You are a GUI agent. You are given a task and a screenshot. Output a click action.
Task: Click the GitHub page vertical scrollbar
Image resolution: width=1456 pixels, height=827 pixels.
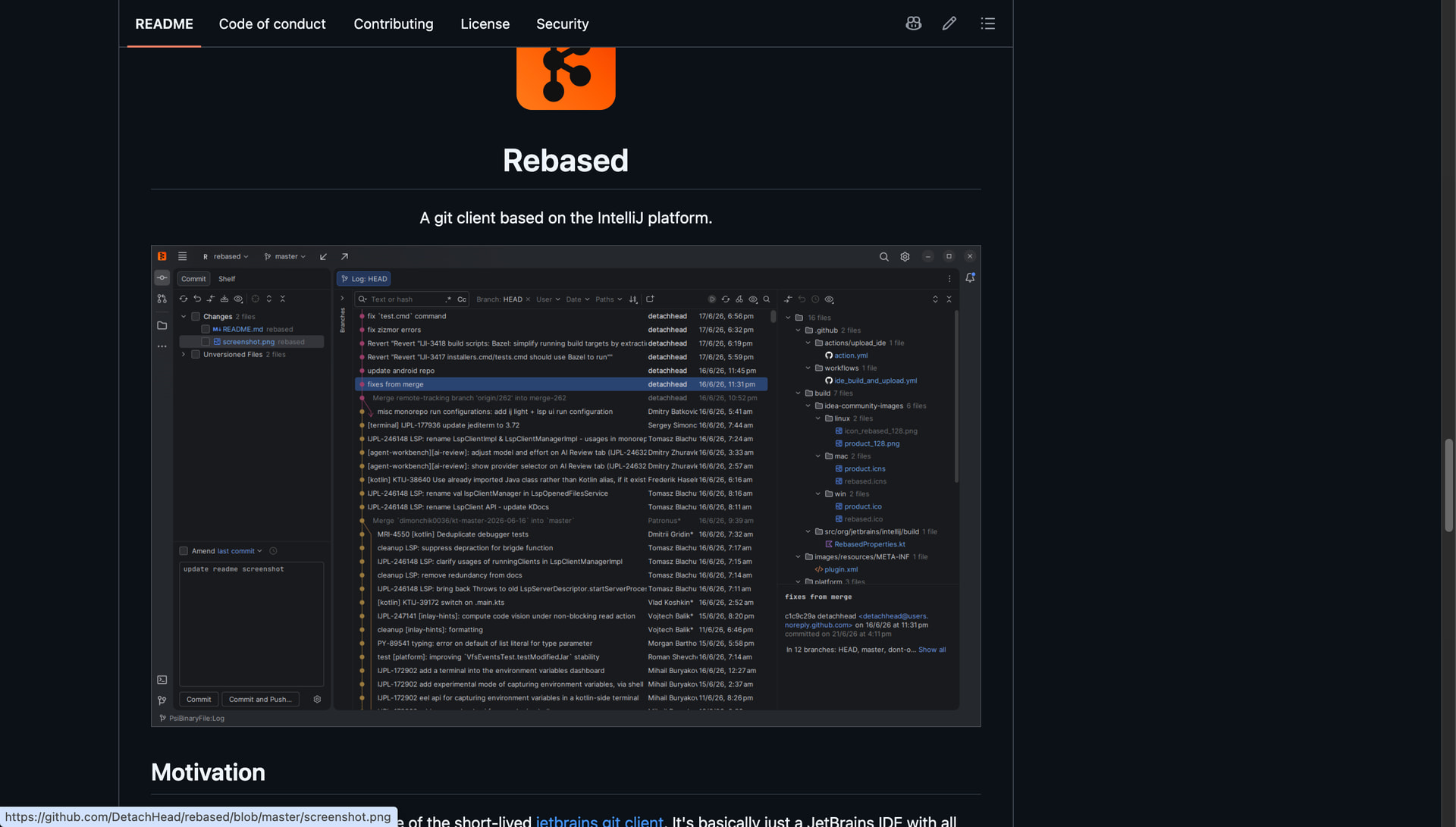point(1448,485)
